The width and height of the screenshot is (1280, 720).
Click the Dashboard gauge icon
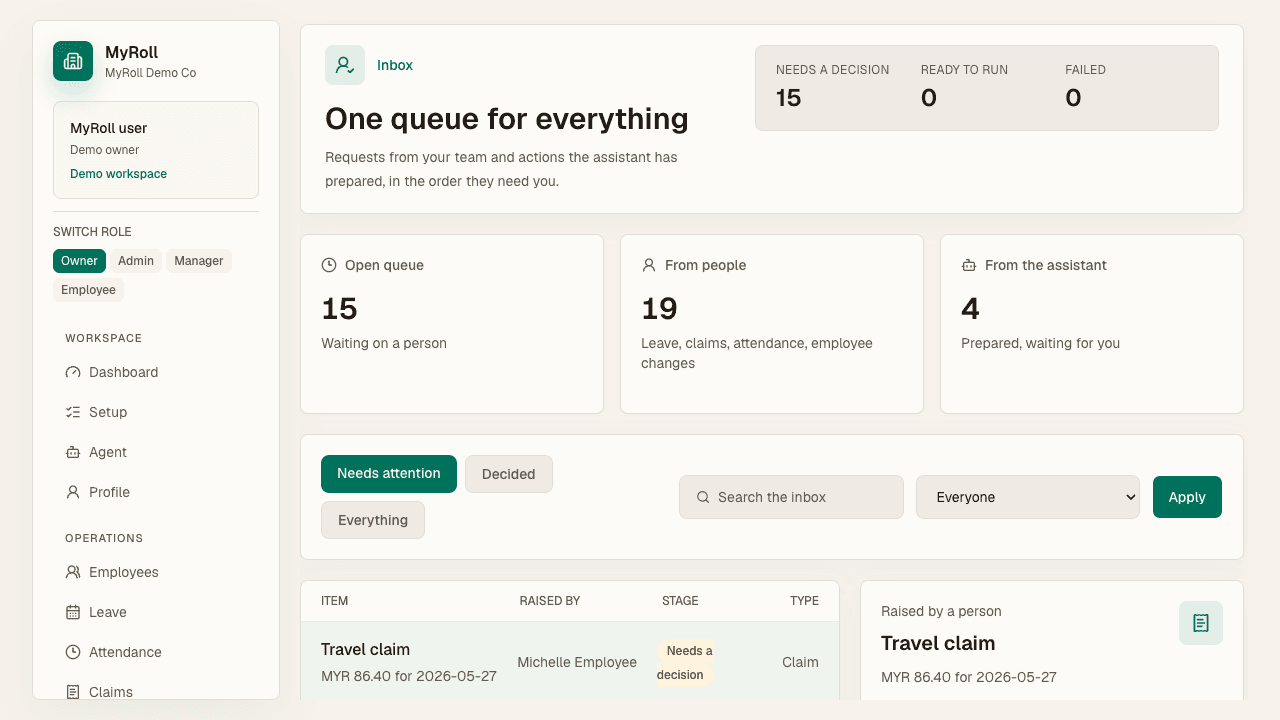tap(73, 372)
